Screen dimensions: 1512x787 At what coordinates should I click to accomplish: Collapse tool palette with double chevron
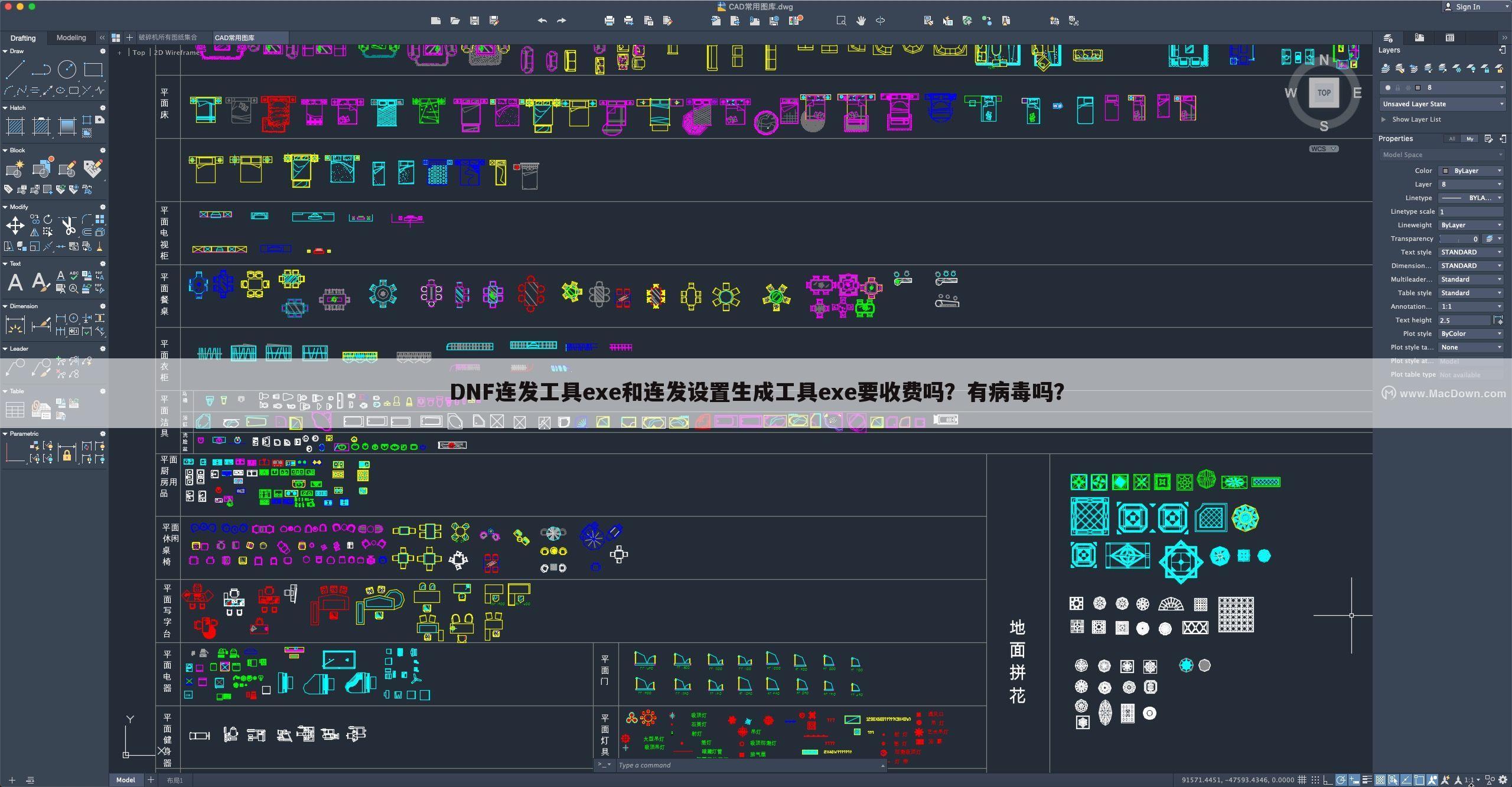102,38
